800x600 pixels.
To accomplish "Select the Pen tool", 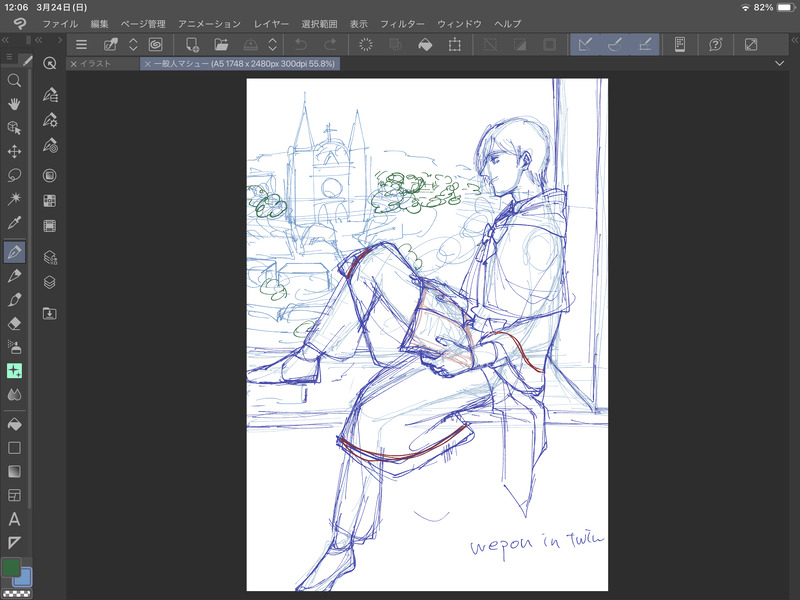I will [14, 252].
